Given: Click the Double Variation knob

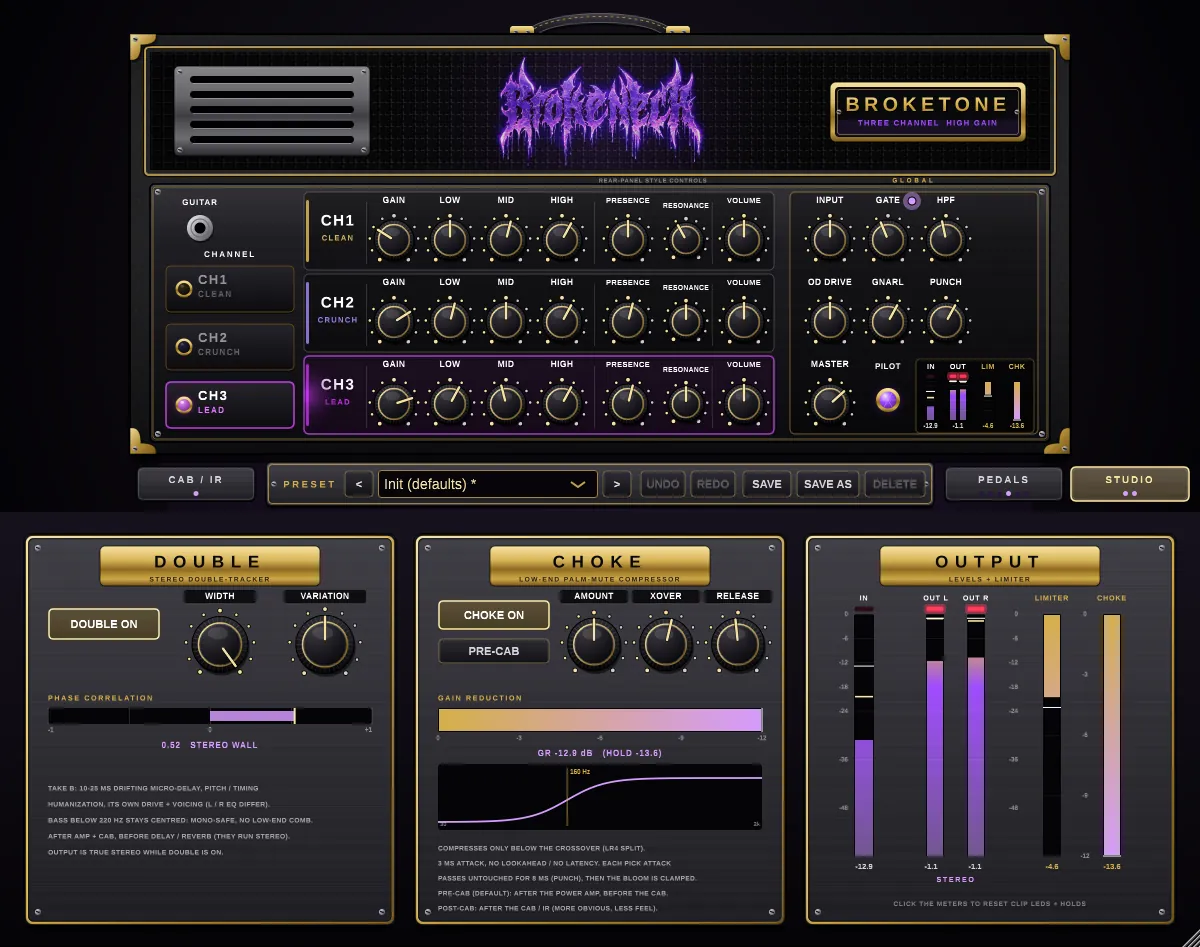Looking at the screenshot, I should click(x=325, y=645).
